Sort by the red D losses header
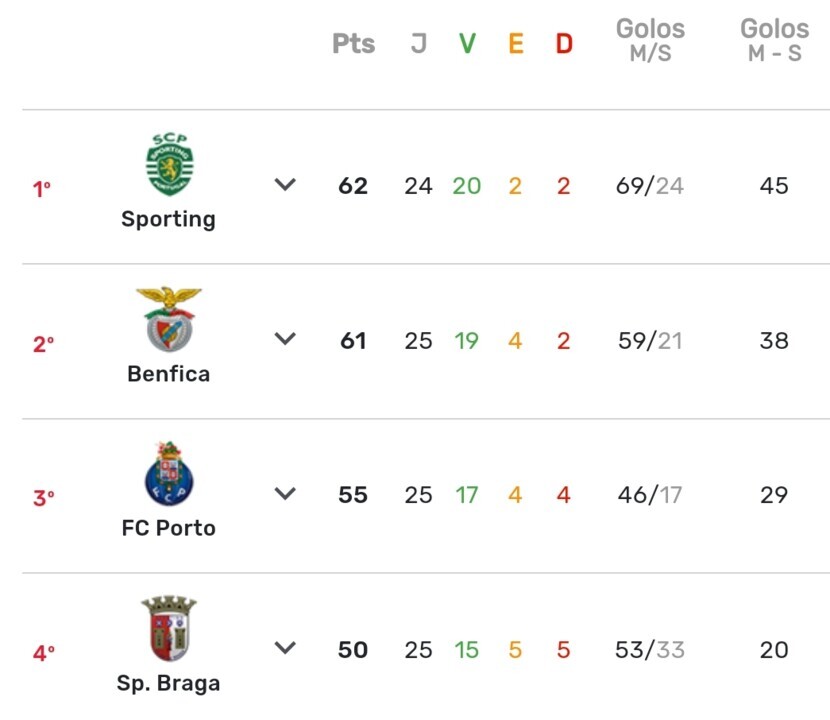Image resolution: width=830 pixels, height=720 pixels. click(564, 44)
